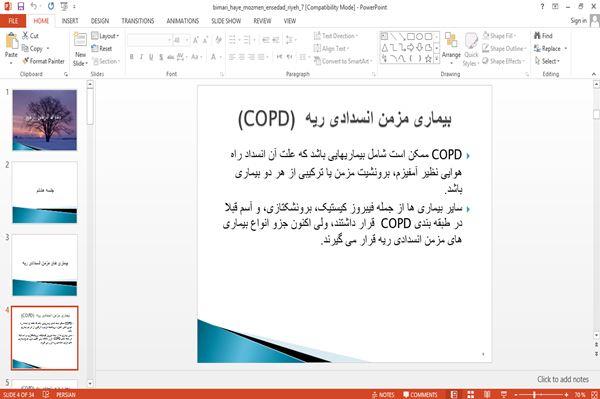Switch to the REVIEW tab

point(262,21)
